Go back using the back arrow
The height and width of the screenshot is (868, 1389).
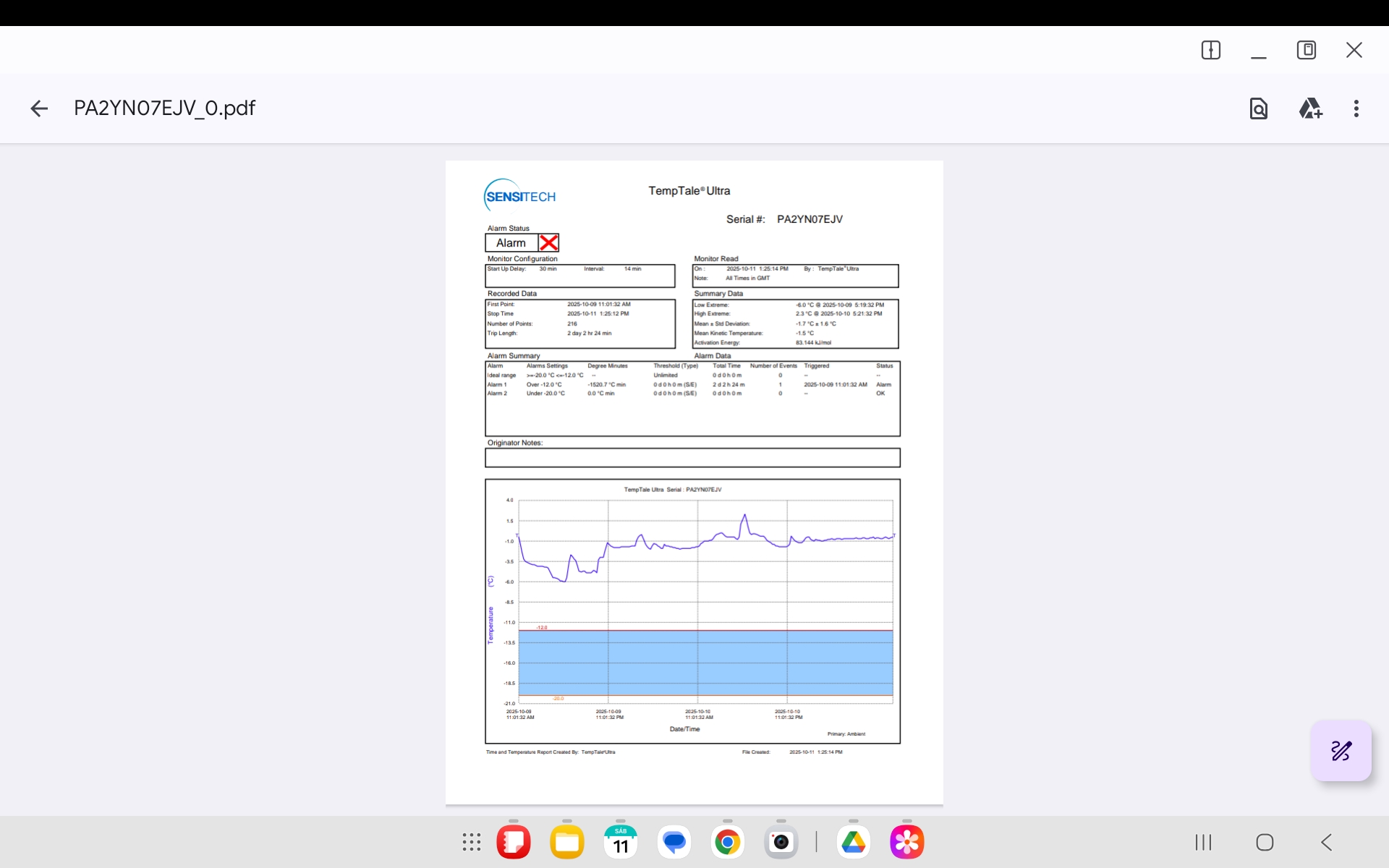pos(39,109)
